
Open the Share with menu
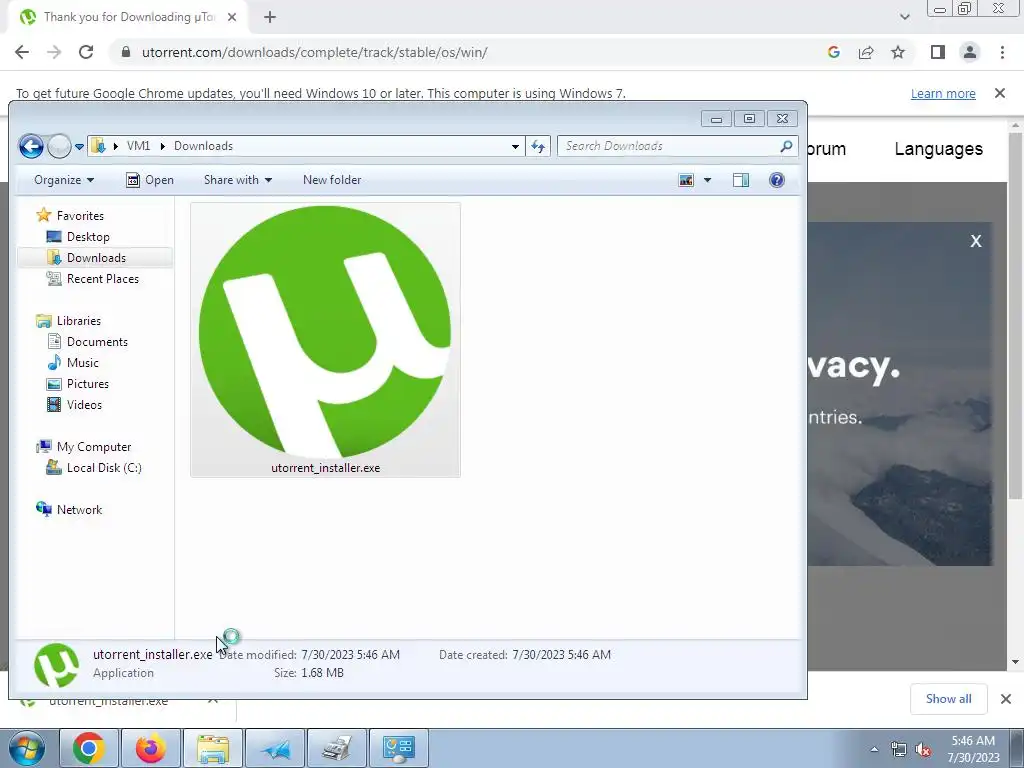pos(238,180)
